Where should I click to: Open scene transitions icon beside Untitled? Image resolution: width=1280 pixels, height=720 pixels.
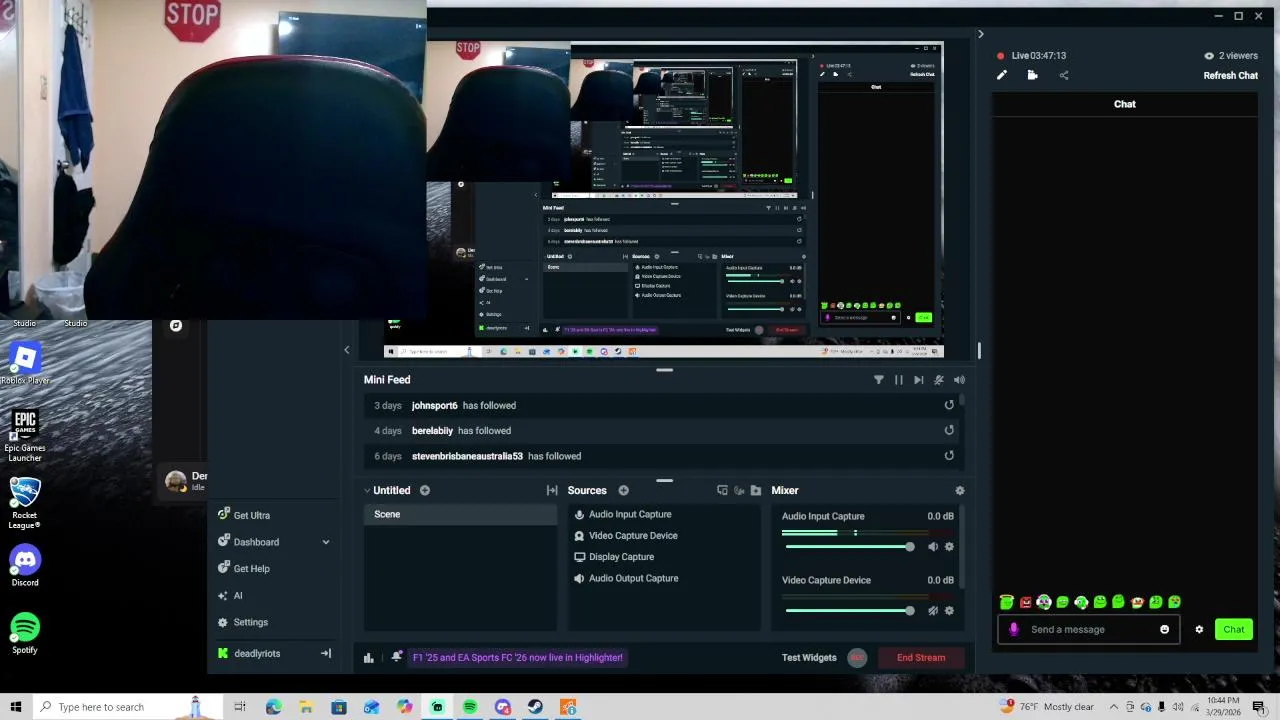pos(552,491)
